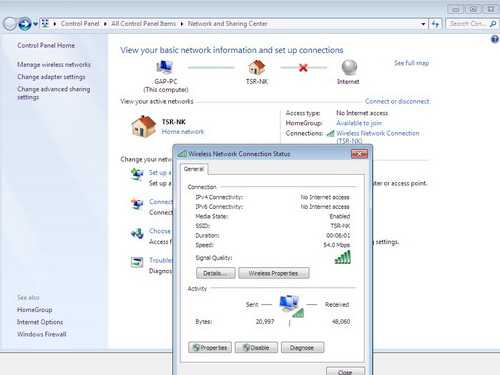The width and height of the screenshot is (500, 375).
Task: Click the Media State Enabled value
Action: click(x=340, y=216)
